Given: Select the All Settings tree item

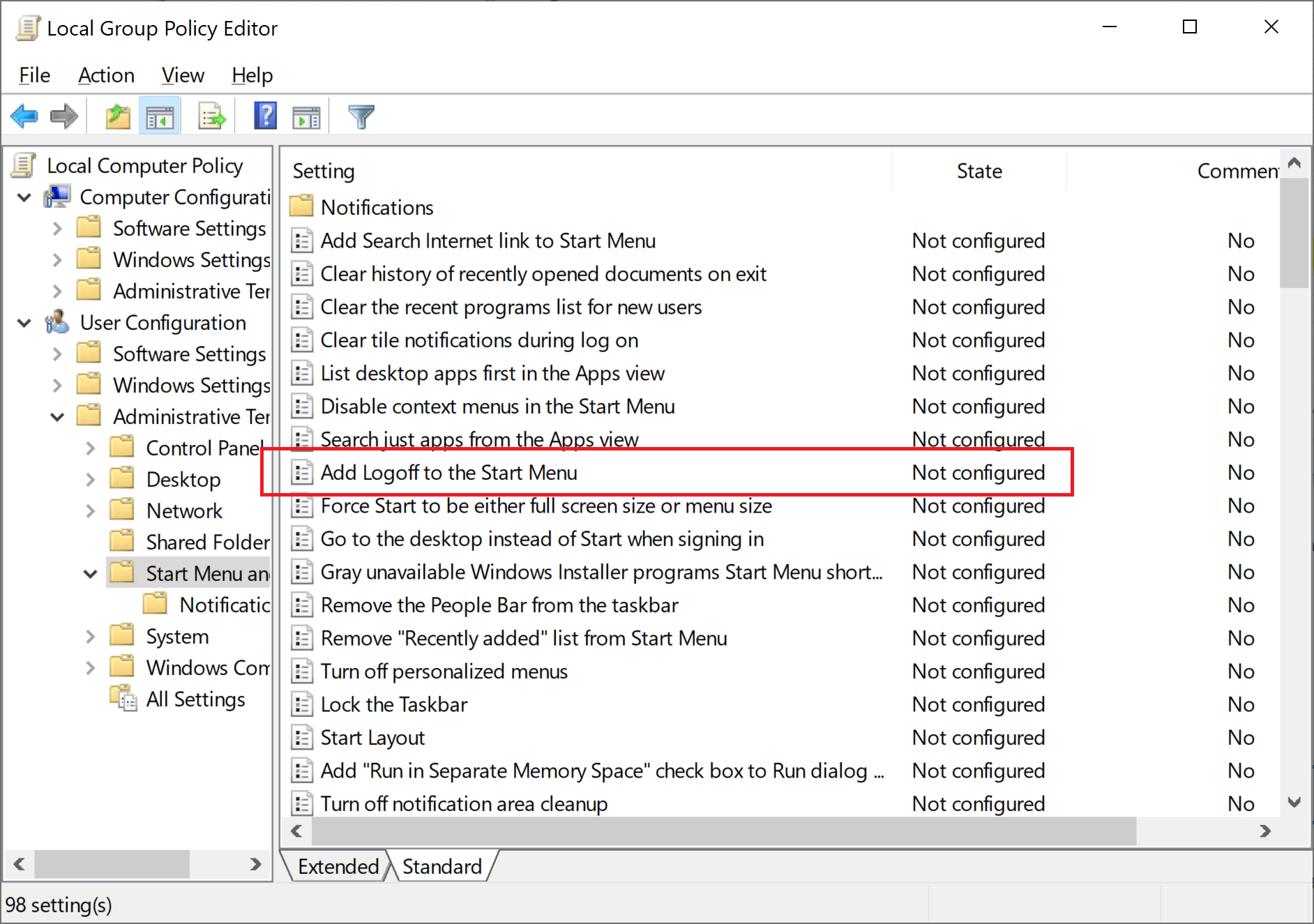Looking at the screenshot, I should (195, 699).
